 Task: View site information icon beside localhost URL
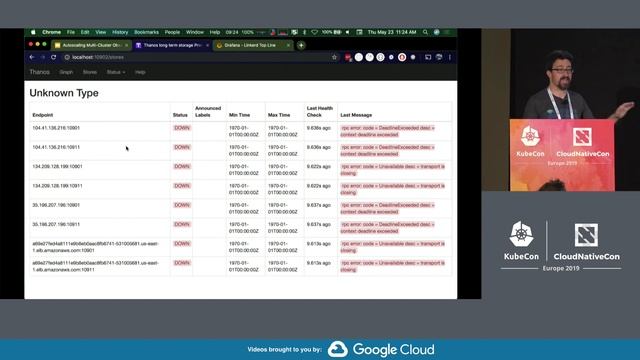click(67, 57)
